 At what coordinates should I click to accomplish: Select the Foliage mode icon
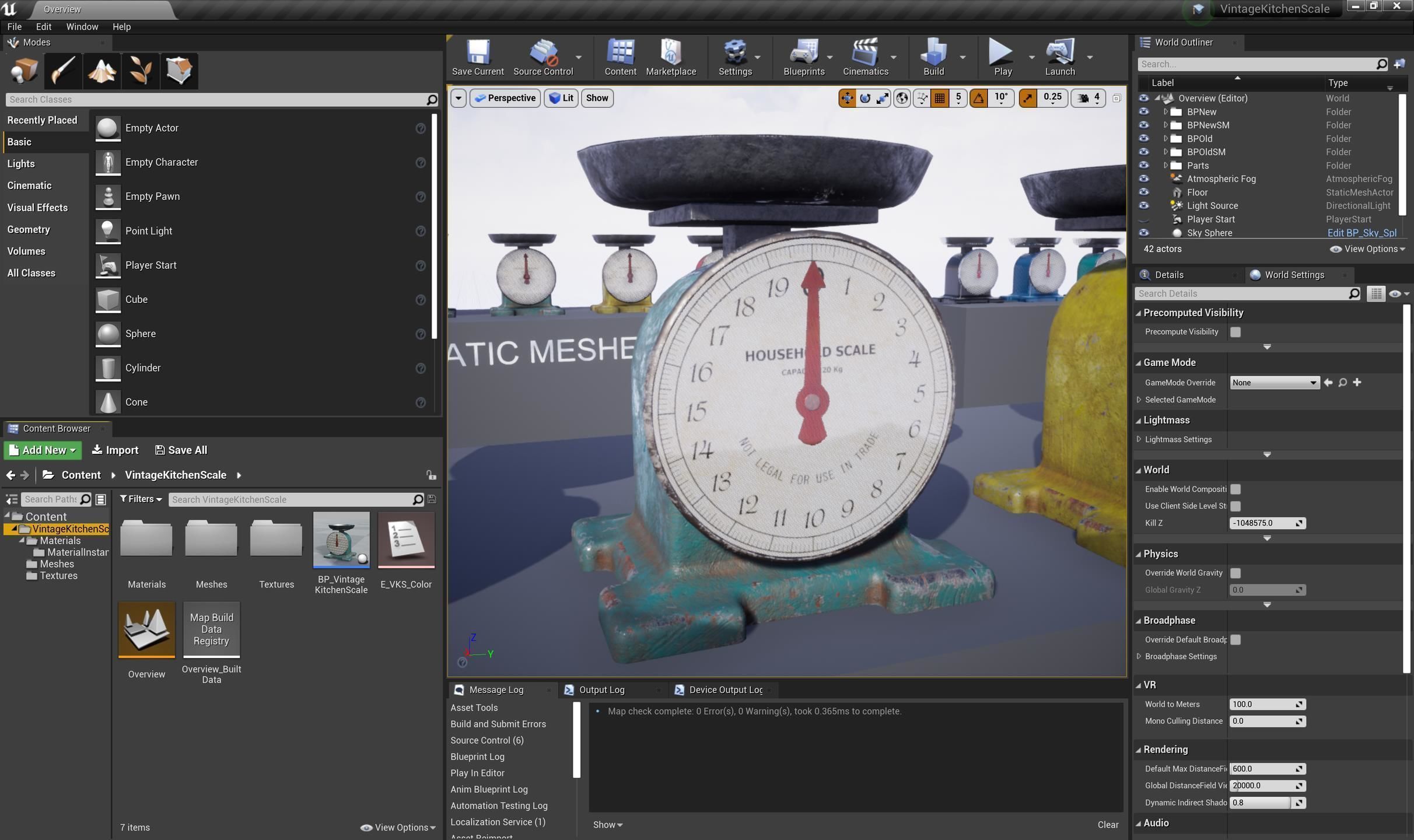pos(140,71)
